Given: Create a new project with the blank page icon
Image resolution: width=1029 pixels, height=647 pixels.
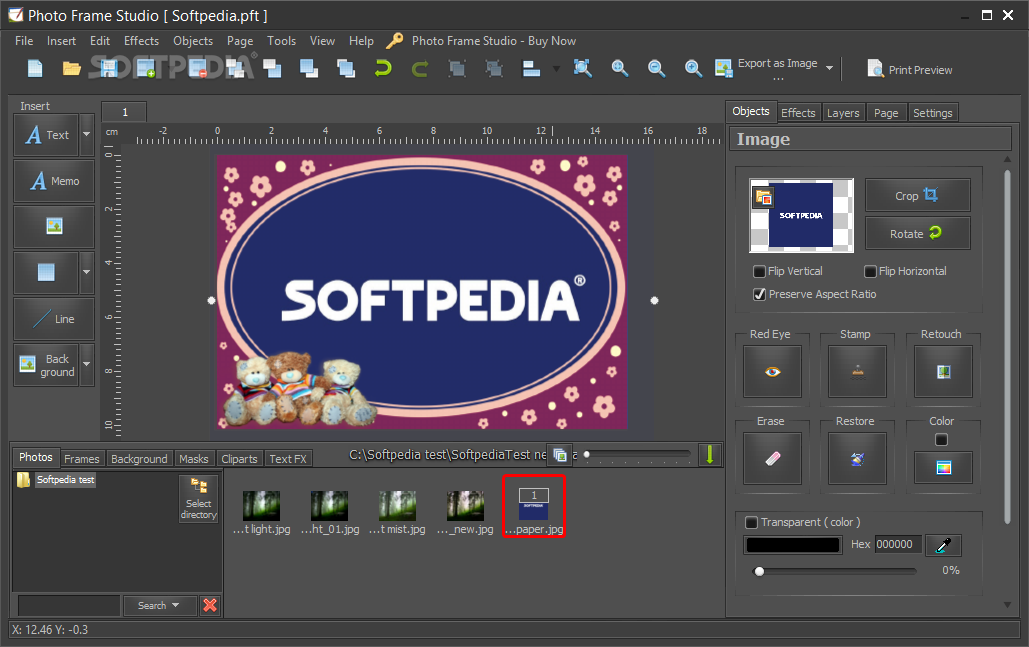Looking at the screenshot, I should (x=35, y=68).
